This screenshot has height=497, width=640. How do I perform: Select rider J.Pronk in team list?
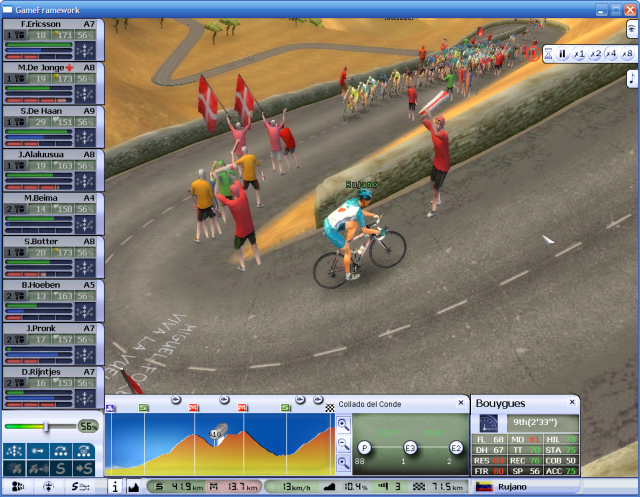51,328
